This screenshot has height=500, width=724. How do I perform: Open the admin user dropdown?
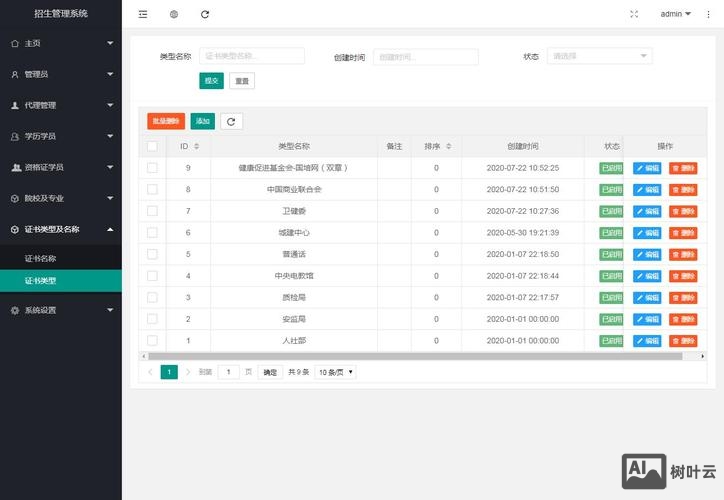click(x=676, y=14)
